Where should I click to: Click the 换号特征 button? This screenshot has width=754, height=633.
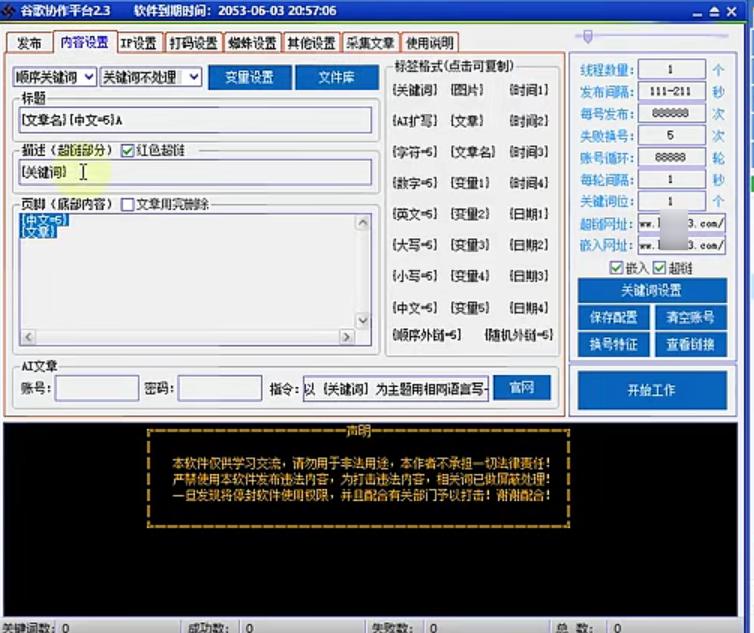tap(614, 344)
